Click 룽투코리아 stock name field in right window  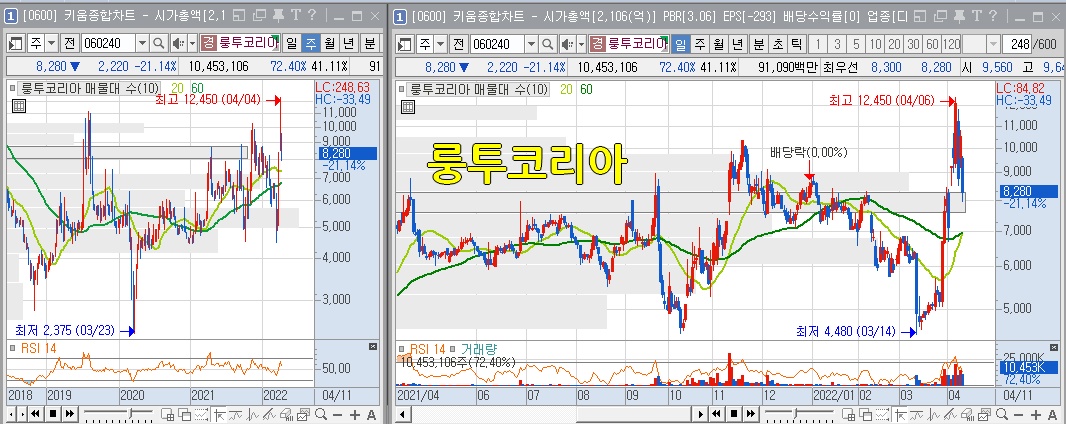point(629,44)
